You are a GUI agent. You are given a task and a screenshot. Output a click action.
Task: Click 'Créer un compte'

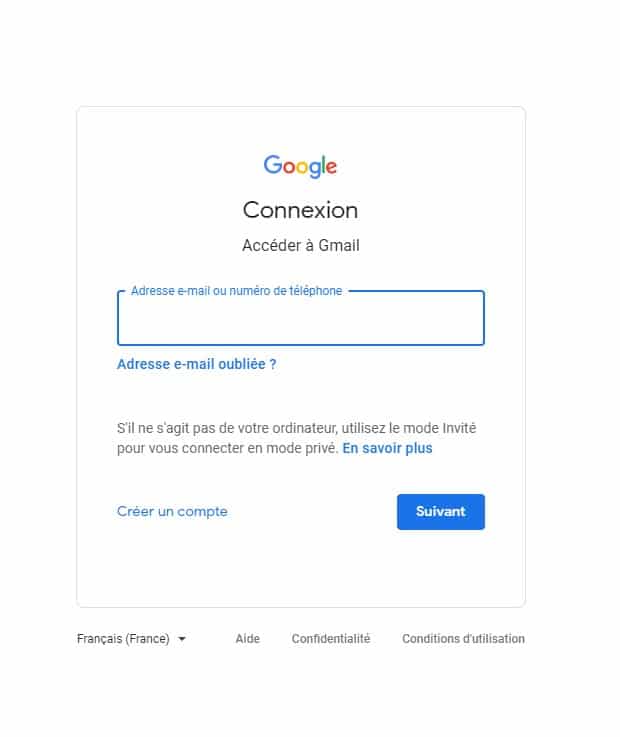click(172, 511)
